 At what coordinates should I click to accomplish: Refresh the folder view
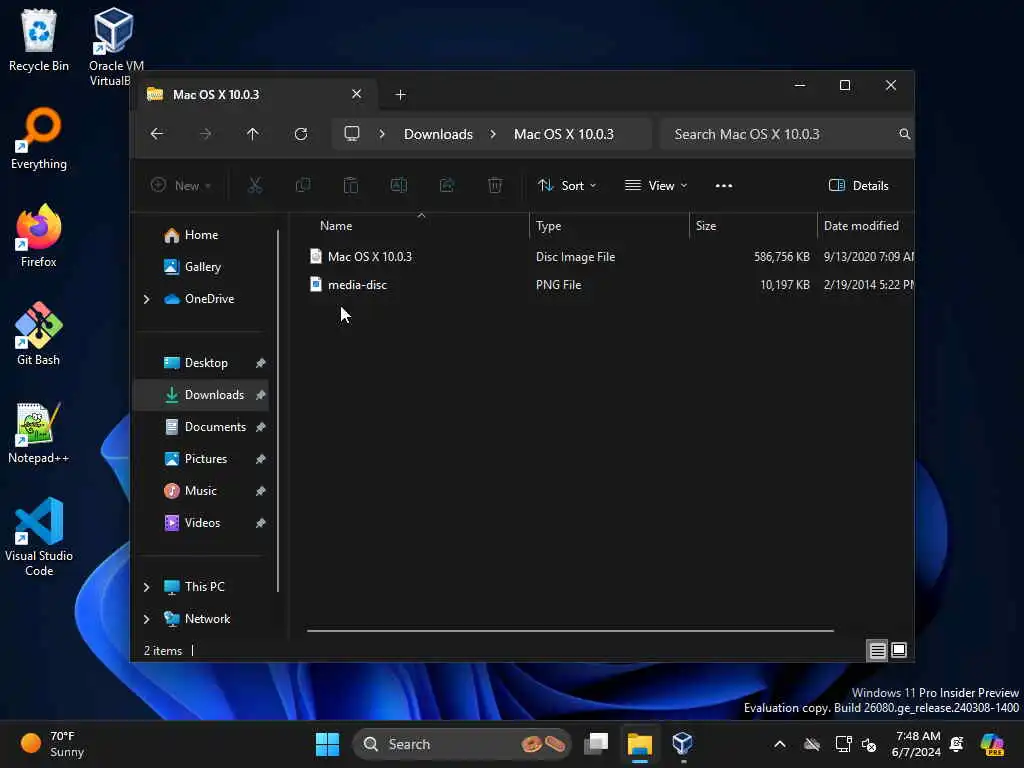click(x=301, y=134)
